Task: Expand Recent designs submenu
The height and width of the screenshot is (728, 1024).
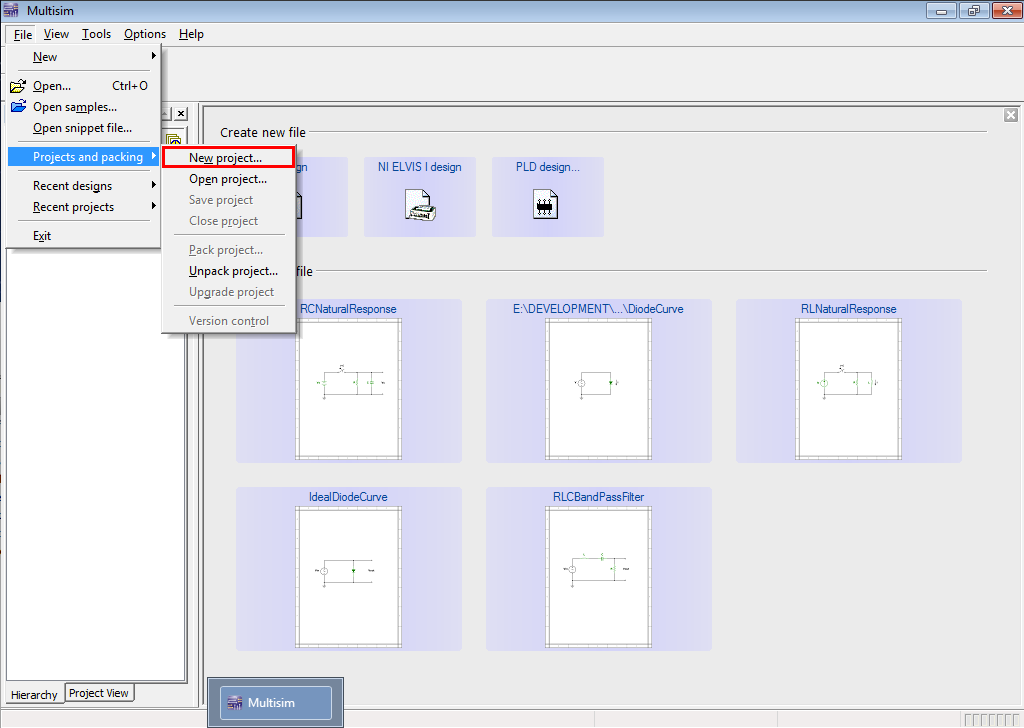Action: [x=84, y=185]
